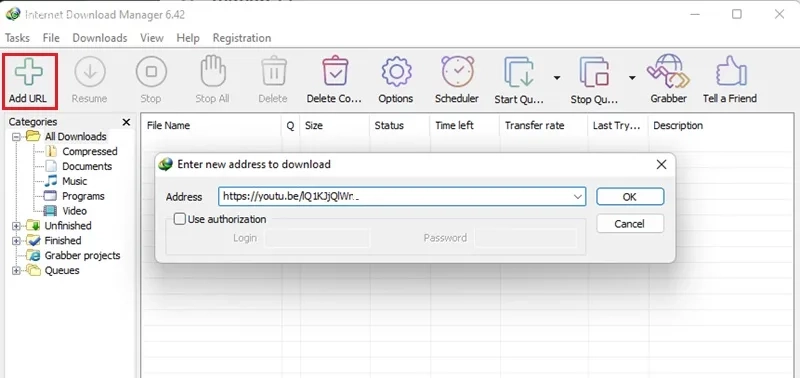Select the Video category
The image size is (800, 378).
[x=74, y=211]
